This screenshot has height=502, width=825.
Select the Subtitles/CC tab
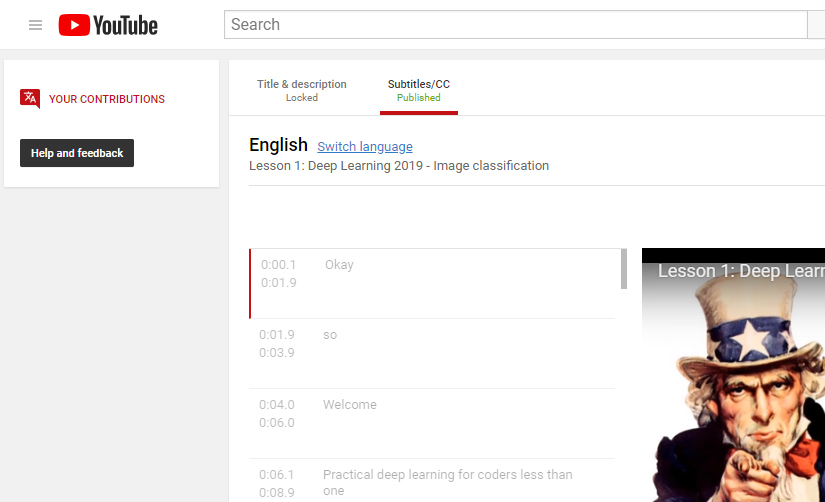(x=419, y=90)
